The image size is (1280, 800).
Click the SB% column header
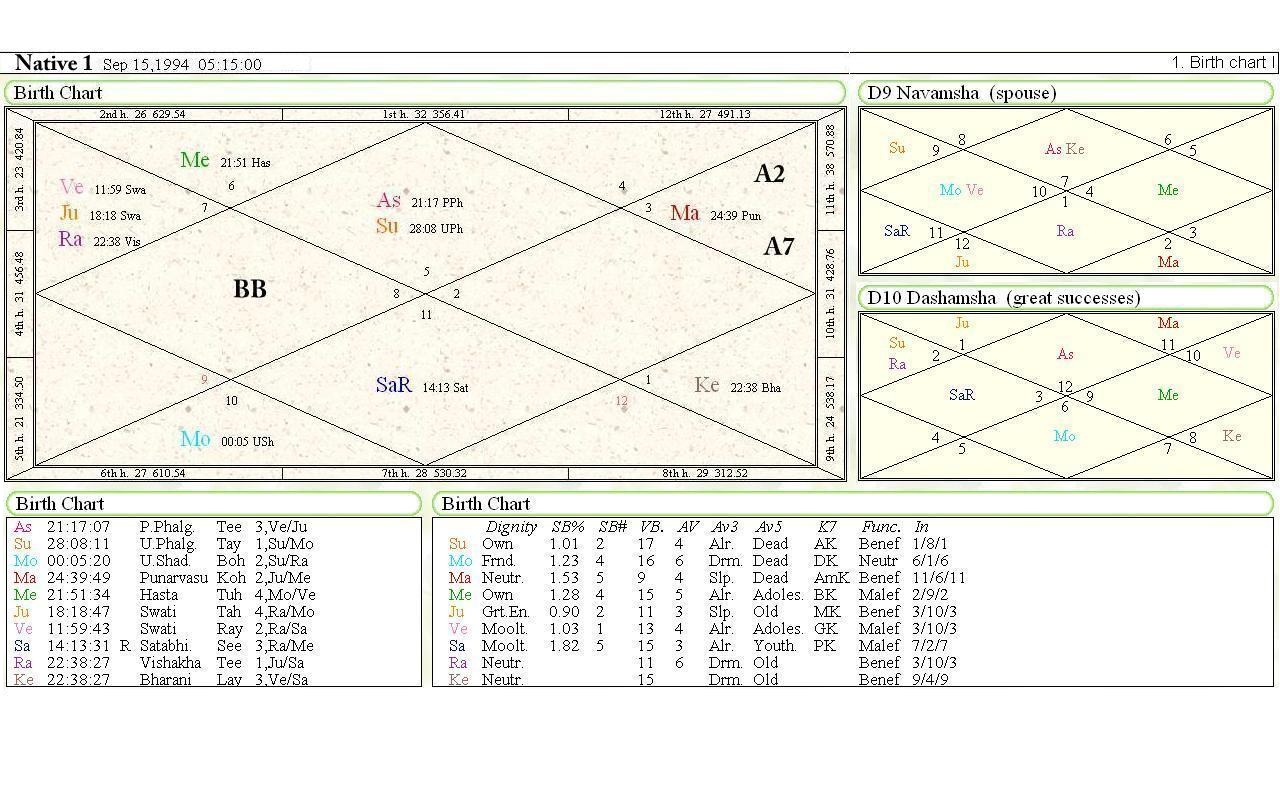click(568, 527)
